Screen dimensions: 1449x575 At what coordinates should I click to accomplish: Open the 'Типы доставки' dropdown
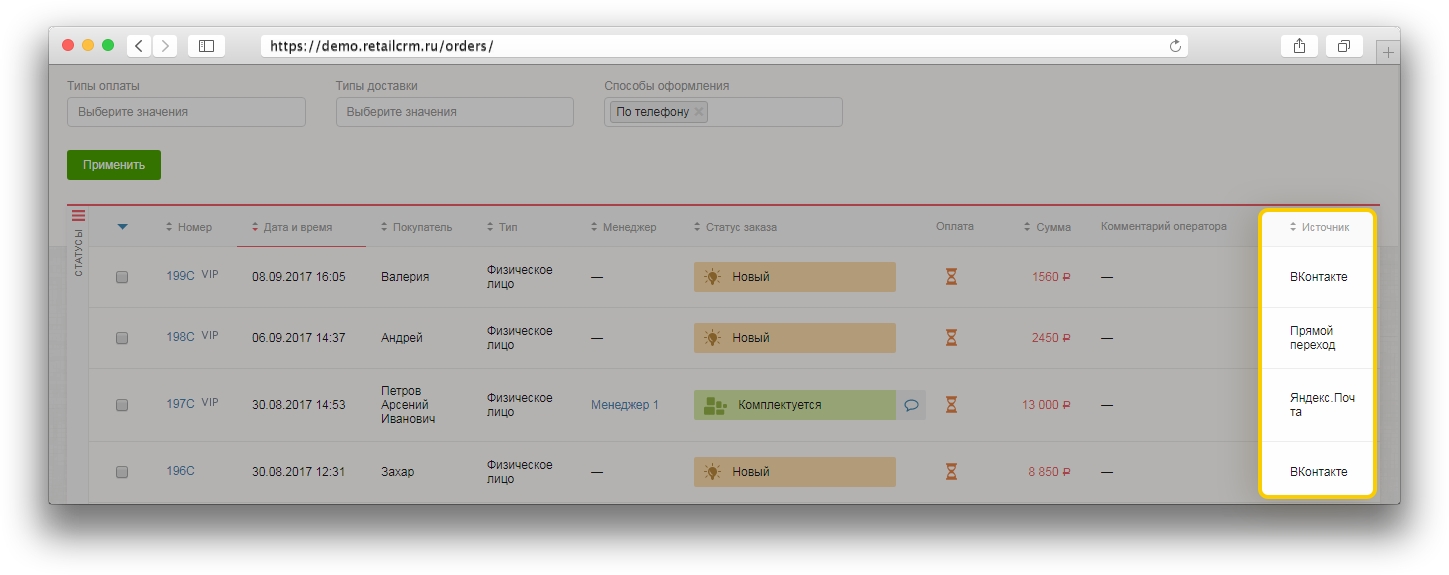coord(454,112)
